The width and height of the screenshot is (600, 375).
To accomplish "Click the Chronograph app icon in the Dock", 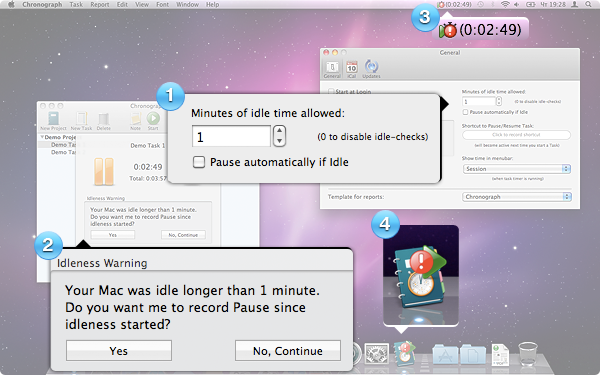I will pos(404,354).
